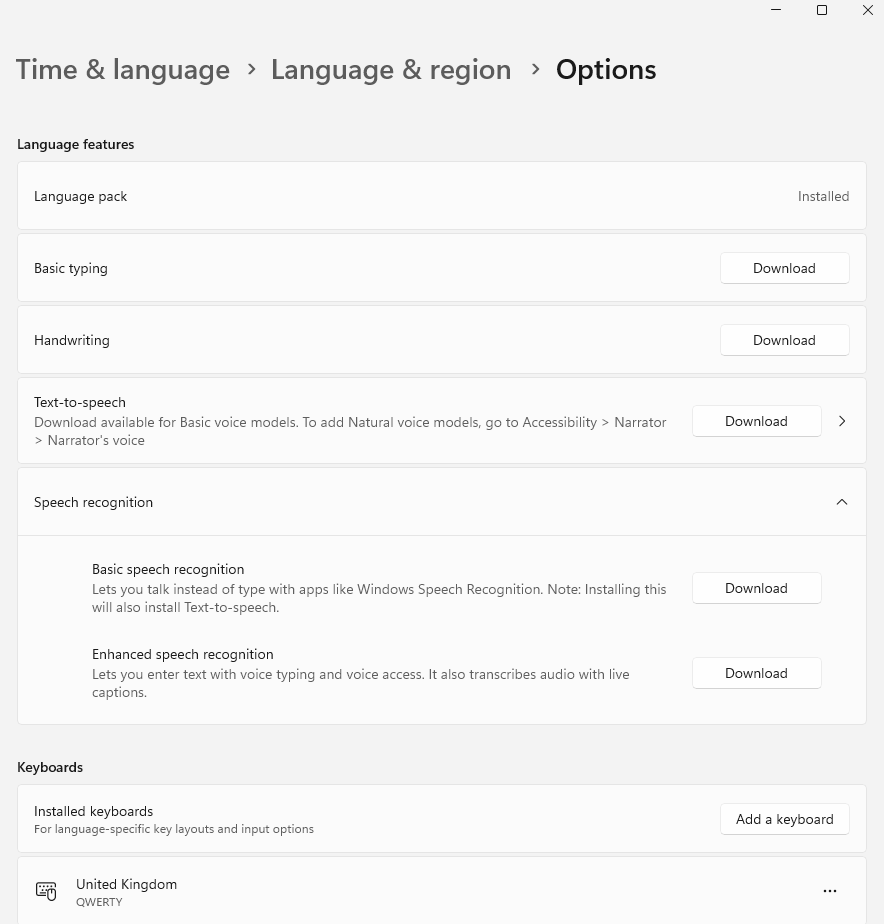The height and width of the screenshot is (924, 884).
Task: Minimize the Settings window
Action: click(x=776, y=10)
